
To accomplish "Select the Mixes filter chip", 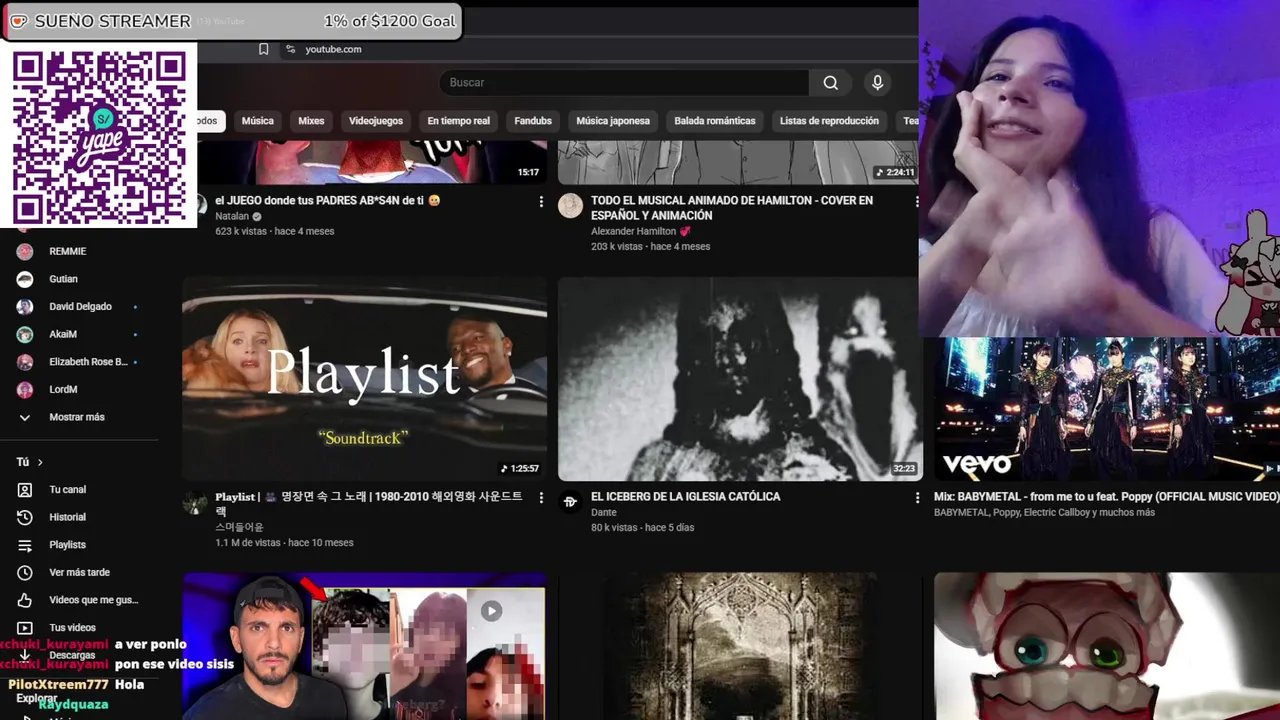I will tap(311, 121).
